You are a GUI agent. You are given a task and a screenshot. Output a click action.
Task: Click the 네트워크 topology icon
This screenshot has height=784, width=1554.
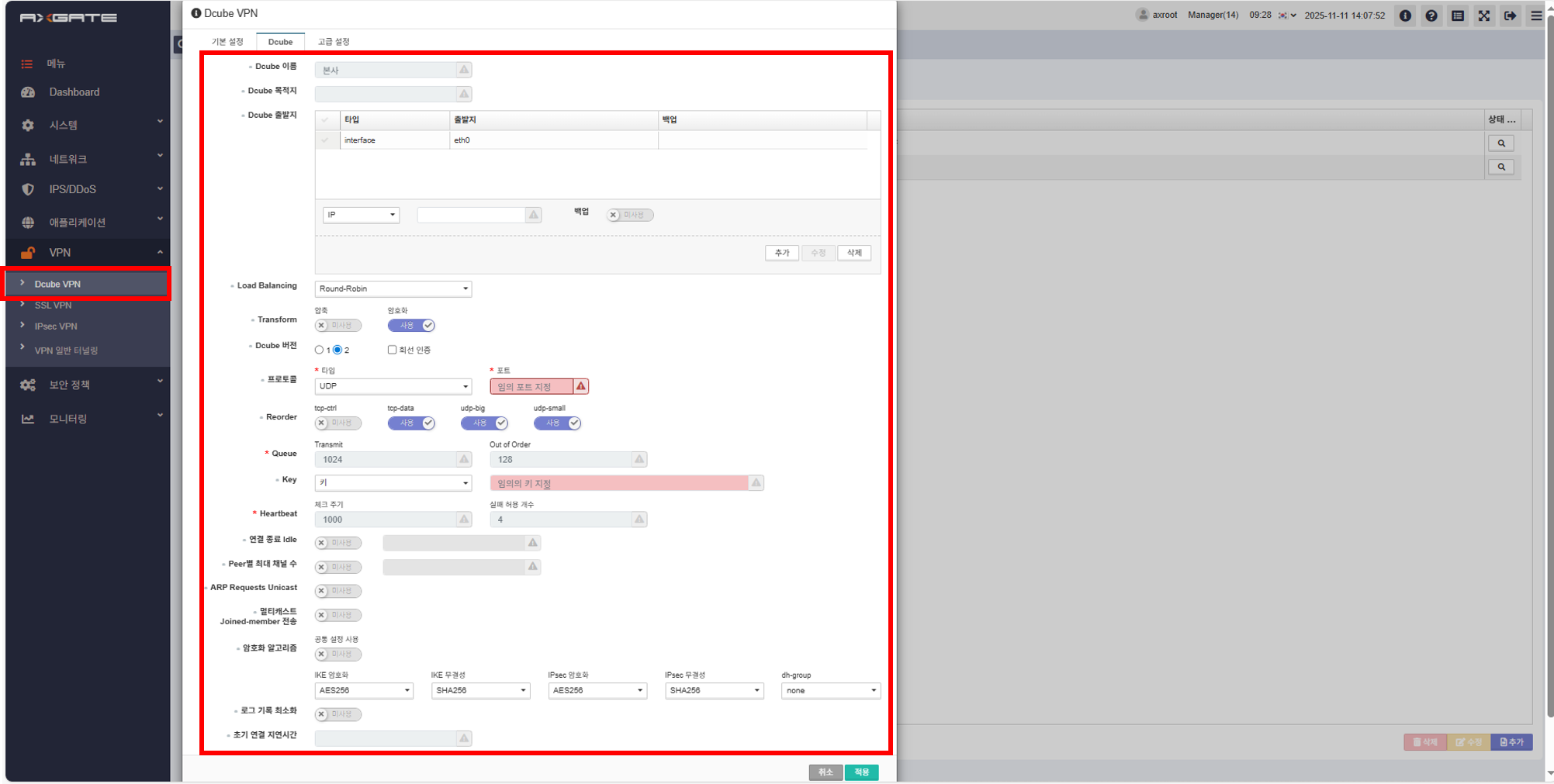pos(28,159)
